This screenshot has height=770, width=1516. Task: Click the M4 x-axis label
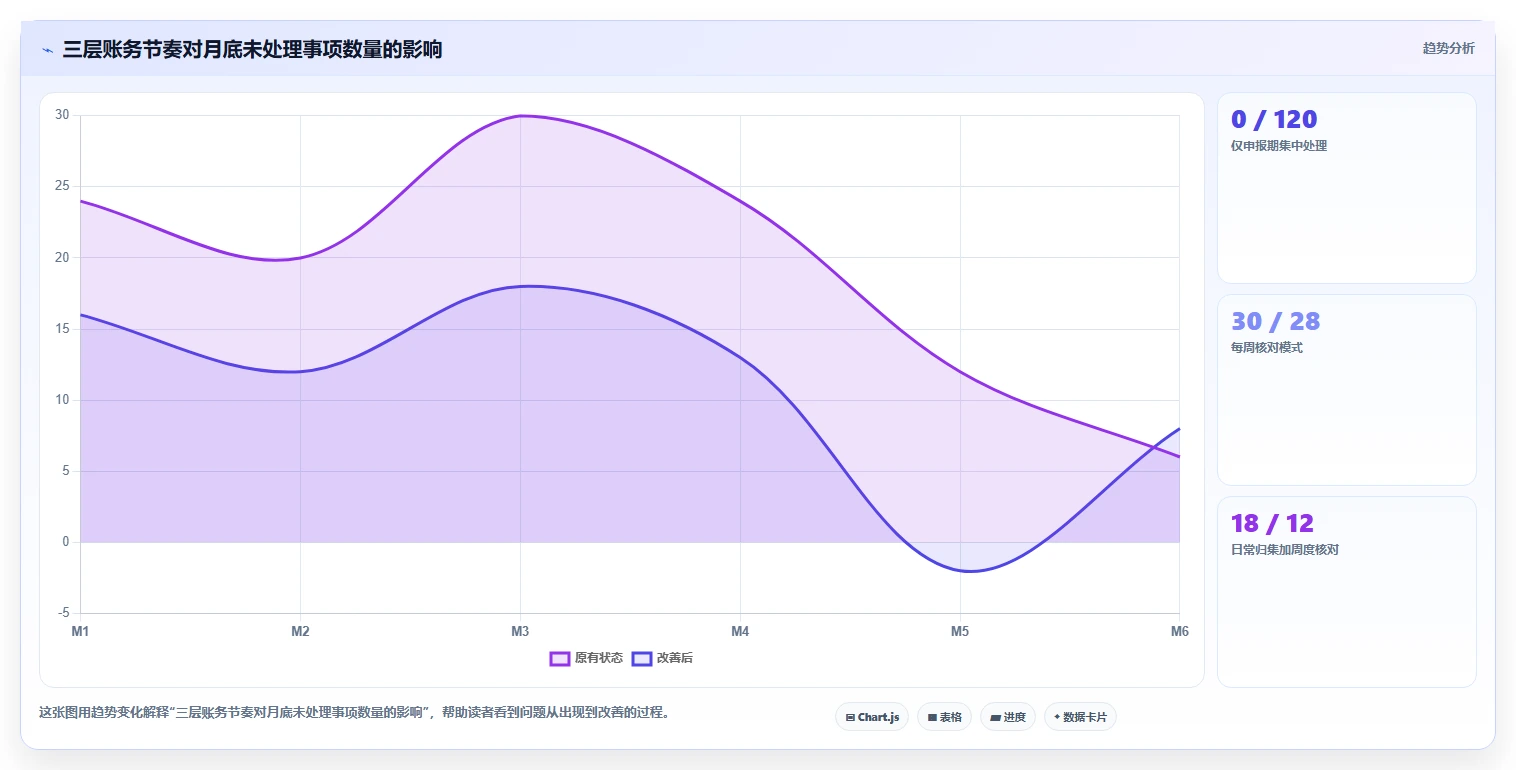click(x=740, y=631)
